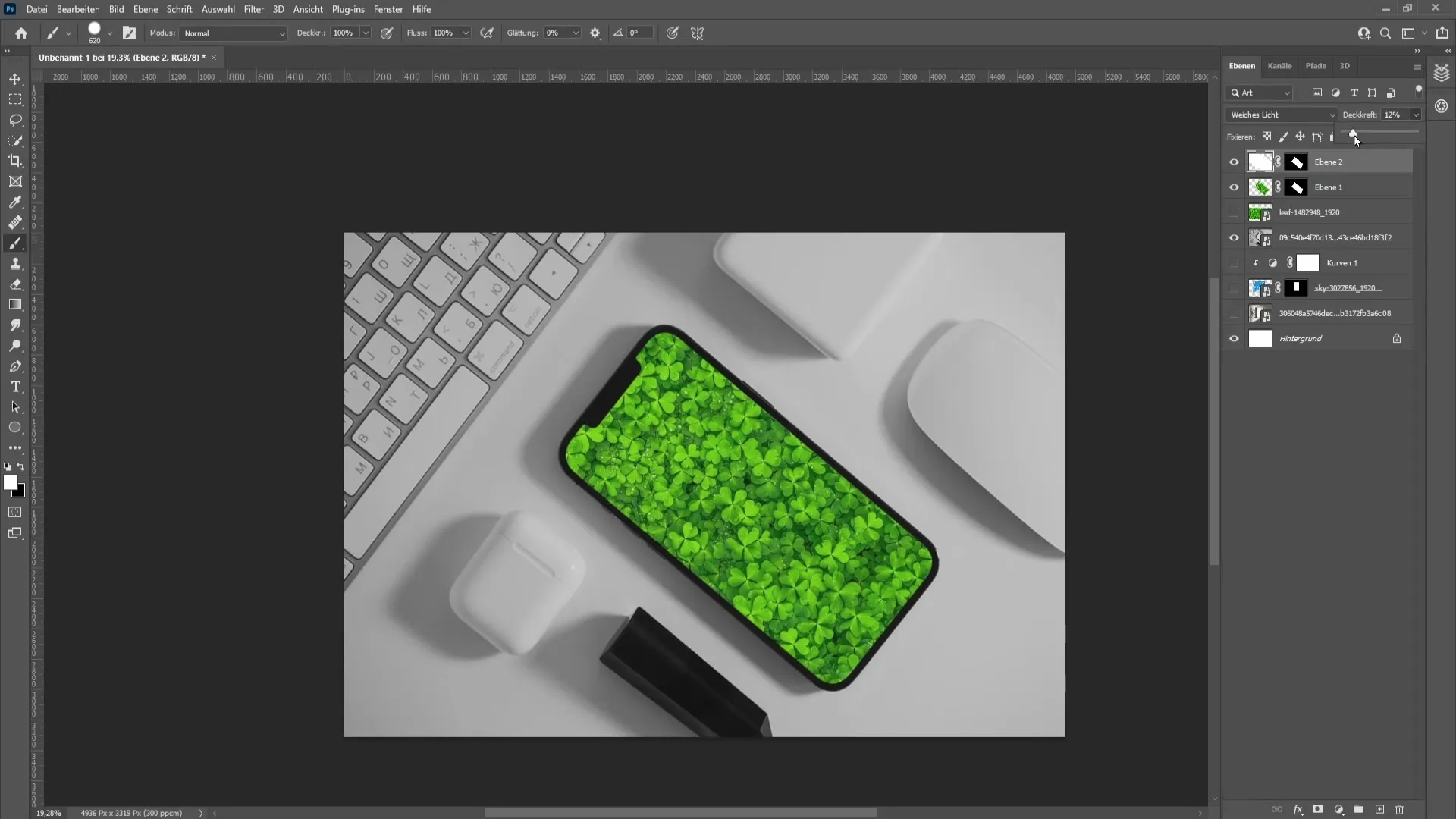The height and width of the screenshot is (819, 1456).
Task: Select the Healing Brush tool
Action: 16,222
